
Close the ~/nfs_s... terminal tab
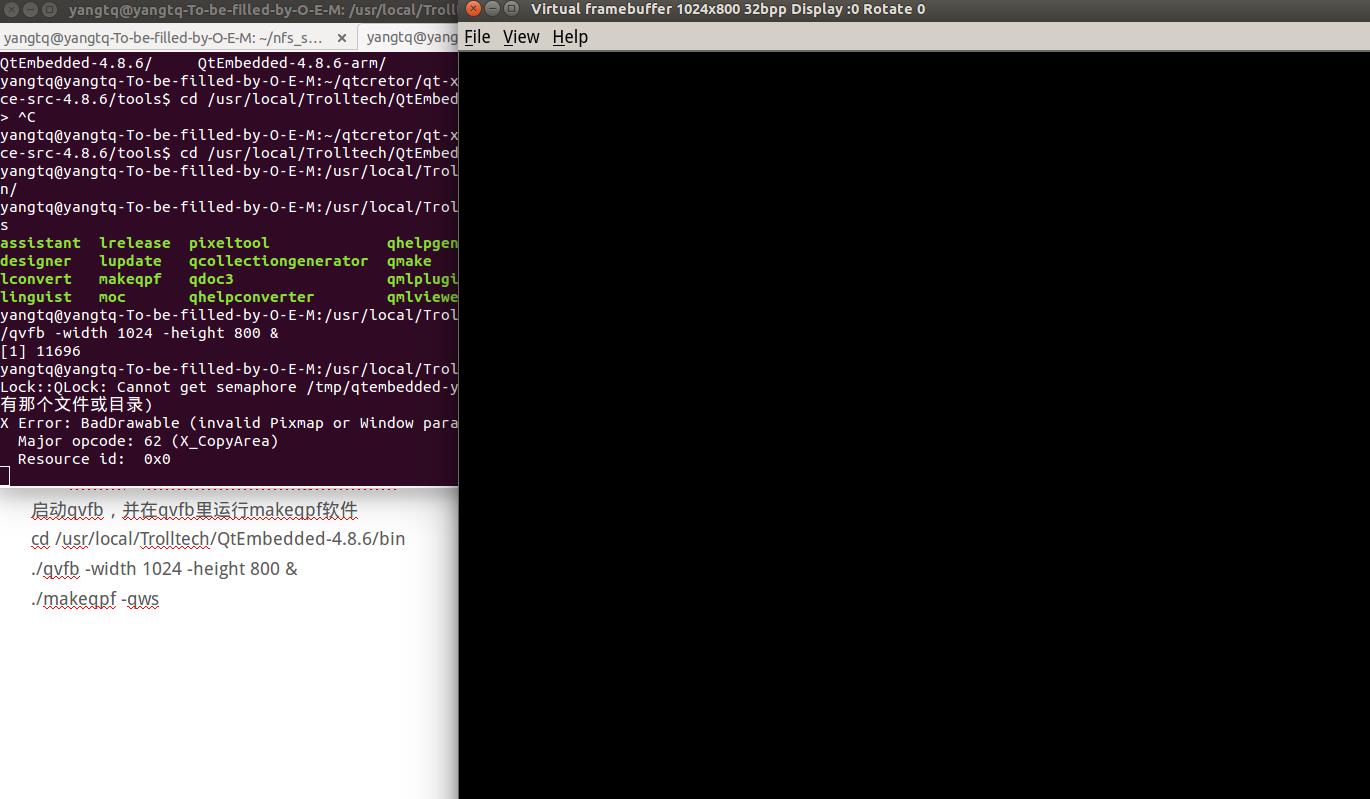[x=342, y=38]
